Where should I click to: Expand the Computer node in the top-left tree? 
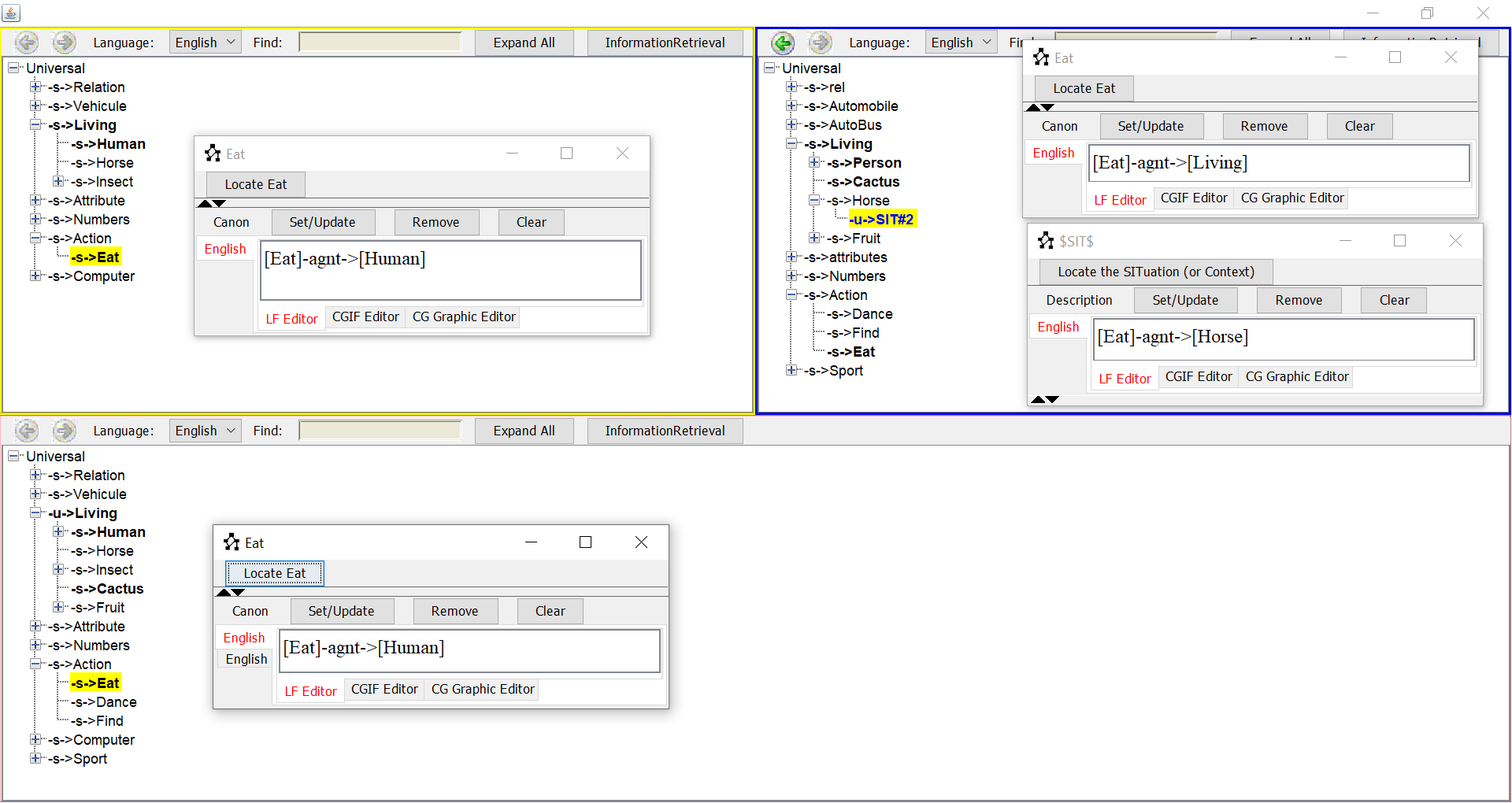tap(35, 276)
